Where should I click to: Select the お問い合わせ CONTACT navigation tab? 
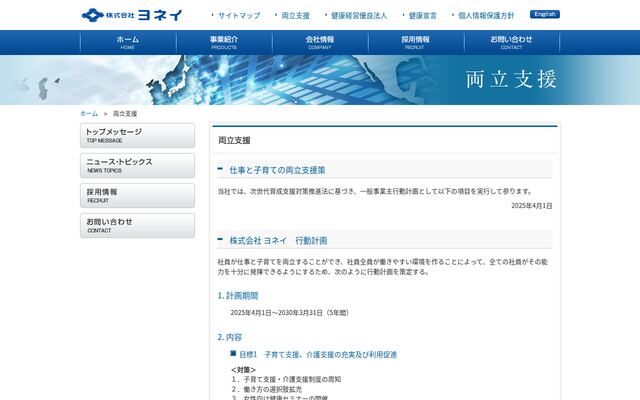(511, 42)
